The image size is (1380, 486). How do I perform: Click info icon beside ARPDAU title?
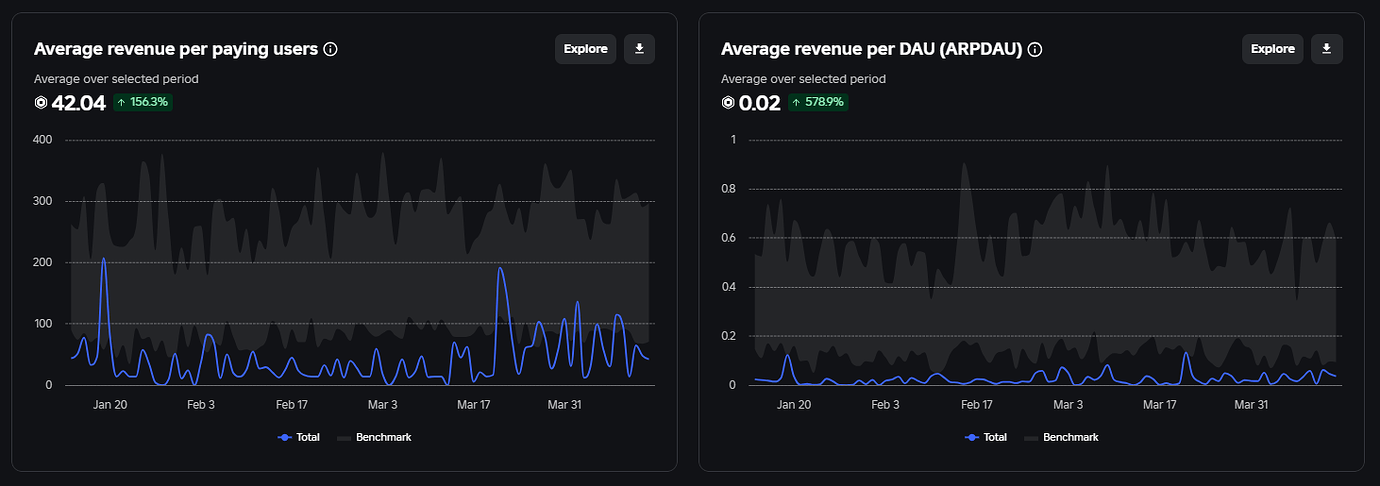tap(1035, 49)
